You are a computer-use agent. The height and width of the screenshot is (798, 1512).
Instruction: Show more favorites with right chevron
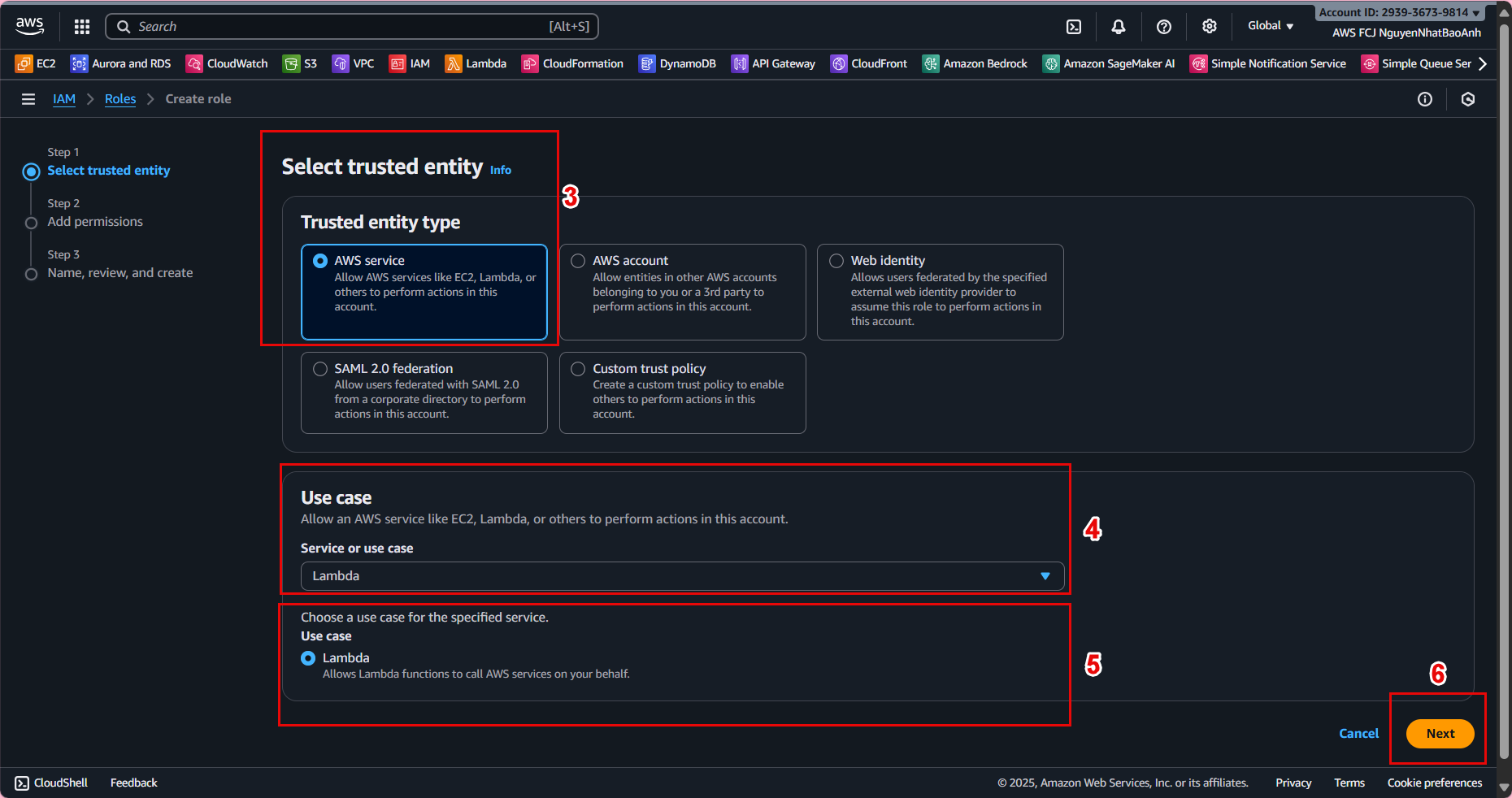pyautogui.click(x=1483, y=63)
